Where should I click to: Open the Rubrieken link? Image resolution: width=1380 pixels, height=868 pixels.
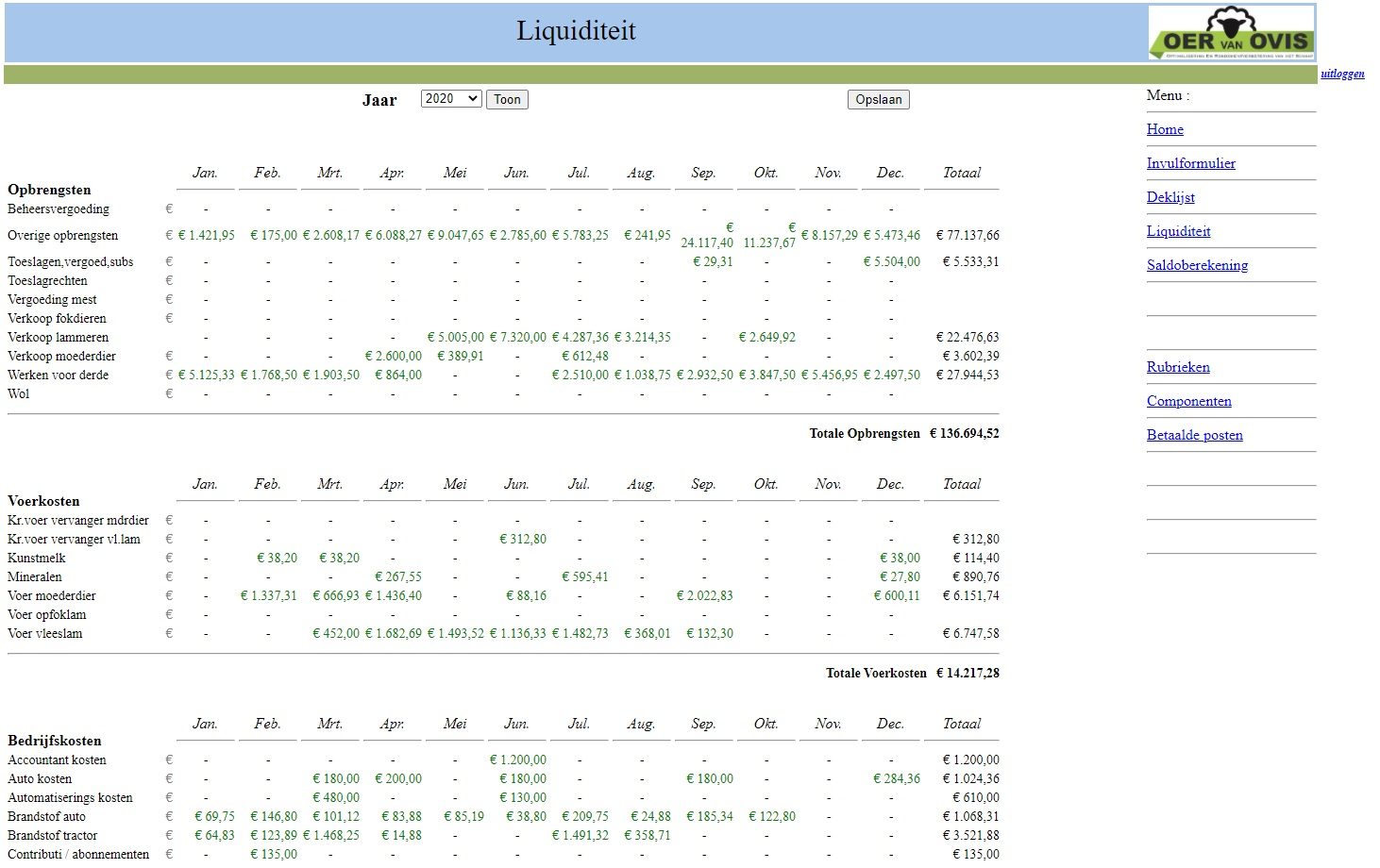coord(1178,367)
